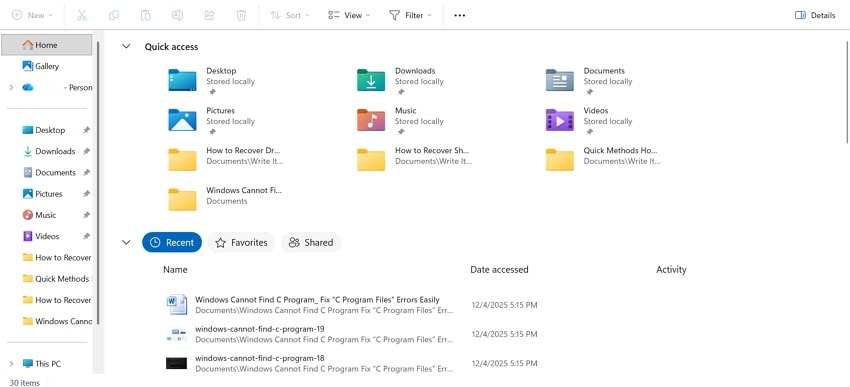Click the Activity column header
The width and height of the screenshot is (850, 387).
click(x=671, y=269)
